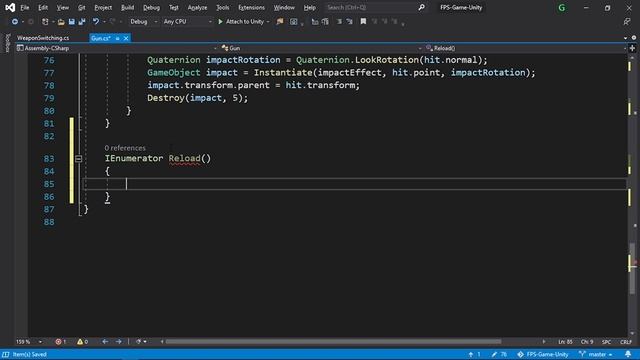Click Attach to Unity button
Image resolution: width=640 pixels, height=360 pixels.
241,22
